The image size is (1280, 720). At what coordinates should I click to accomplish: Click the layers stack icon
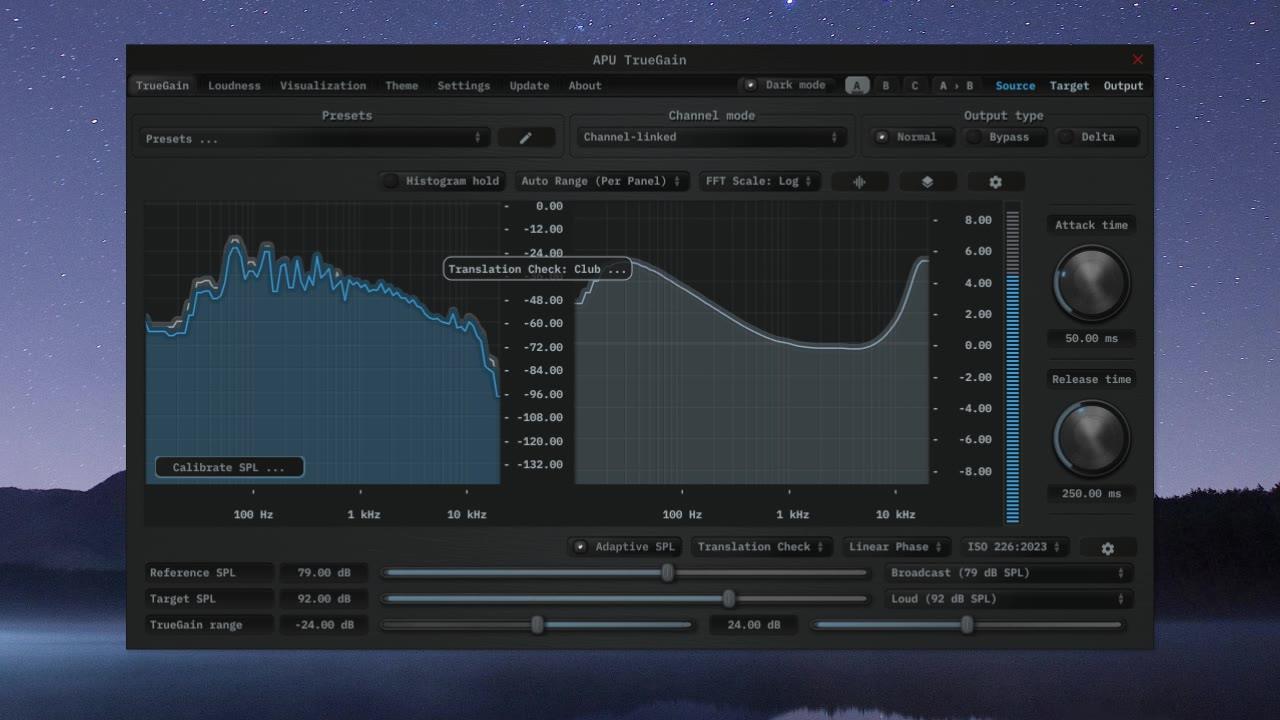point(927,181)
